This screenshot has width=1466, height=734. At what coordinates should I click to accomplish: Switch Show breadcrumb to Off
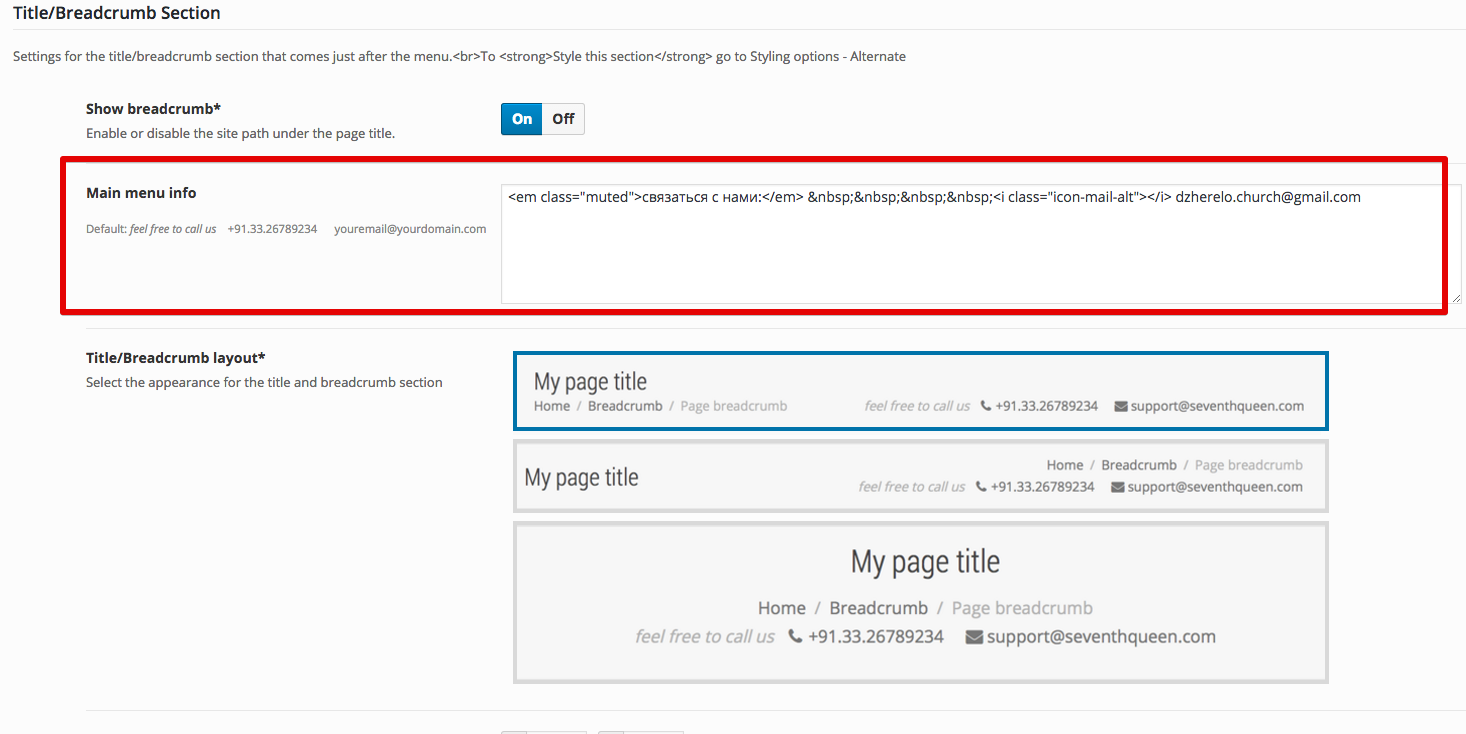pyautogui.click(x=563, y=119)
